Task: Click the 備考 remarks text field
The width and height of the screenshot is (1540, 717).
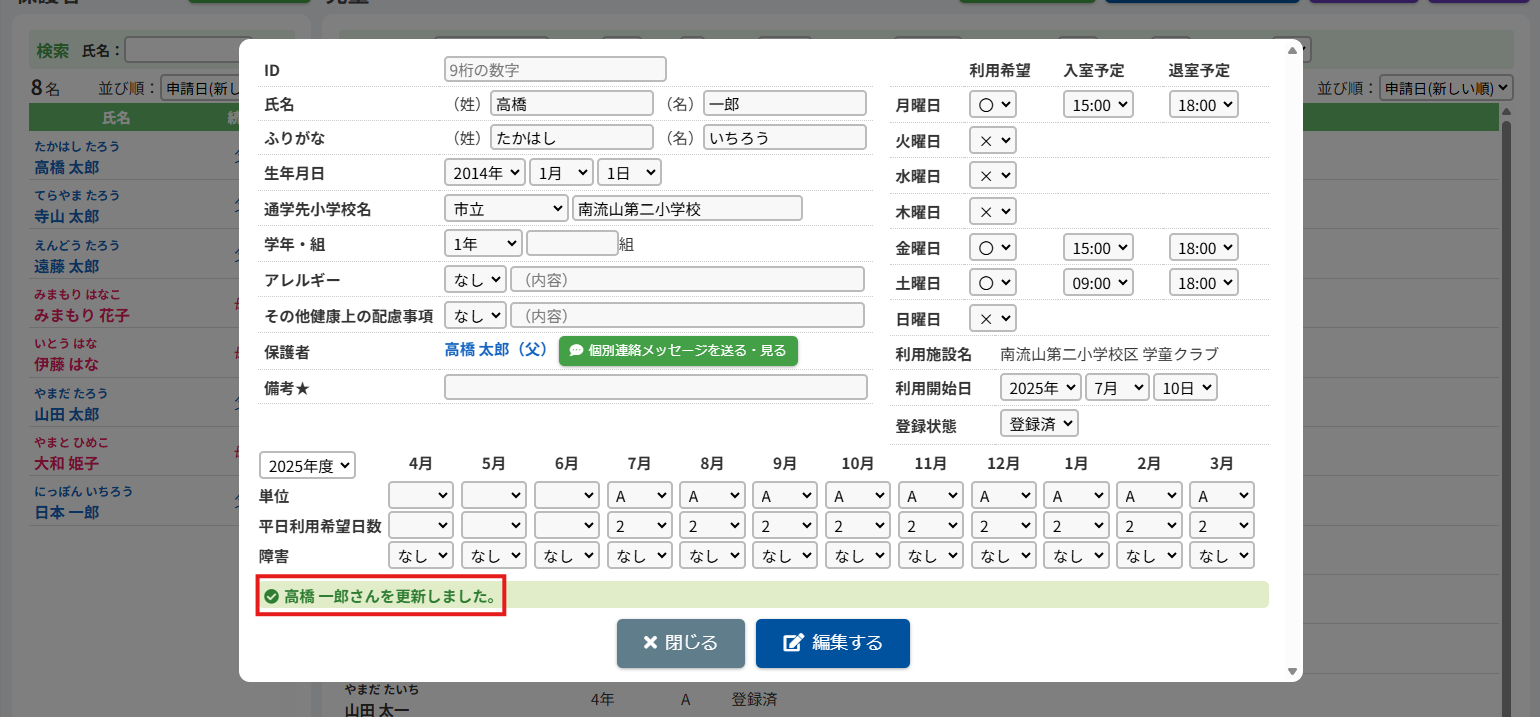Action: 656,387
